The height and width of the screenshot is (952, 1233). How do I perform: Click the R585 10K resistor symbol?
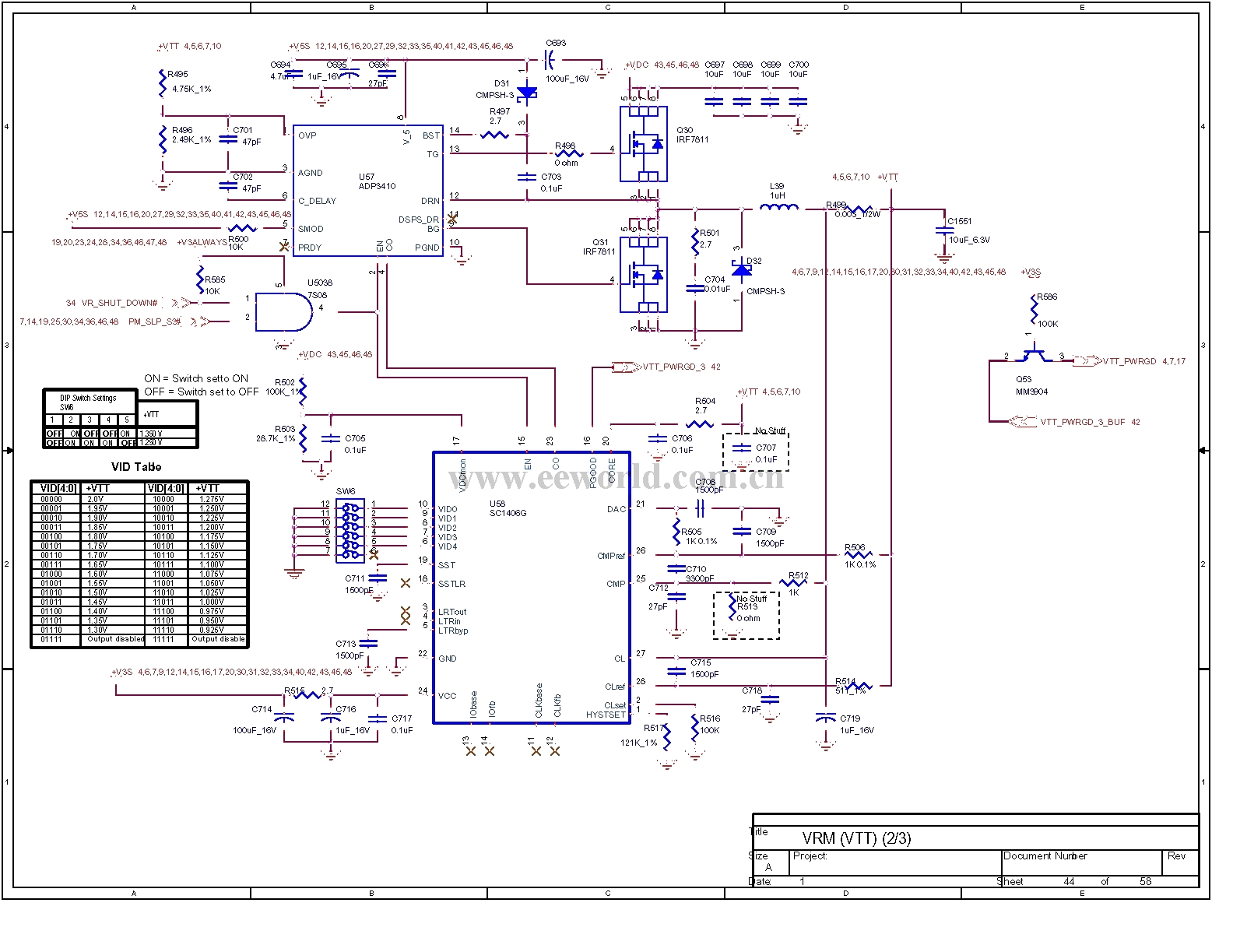point(199,281)
